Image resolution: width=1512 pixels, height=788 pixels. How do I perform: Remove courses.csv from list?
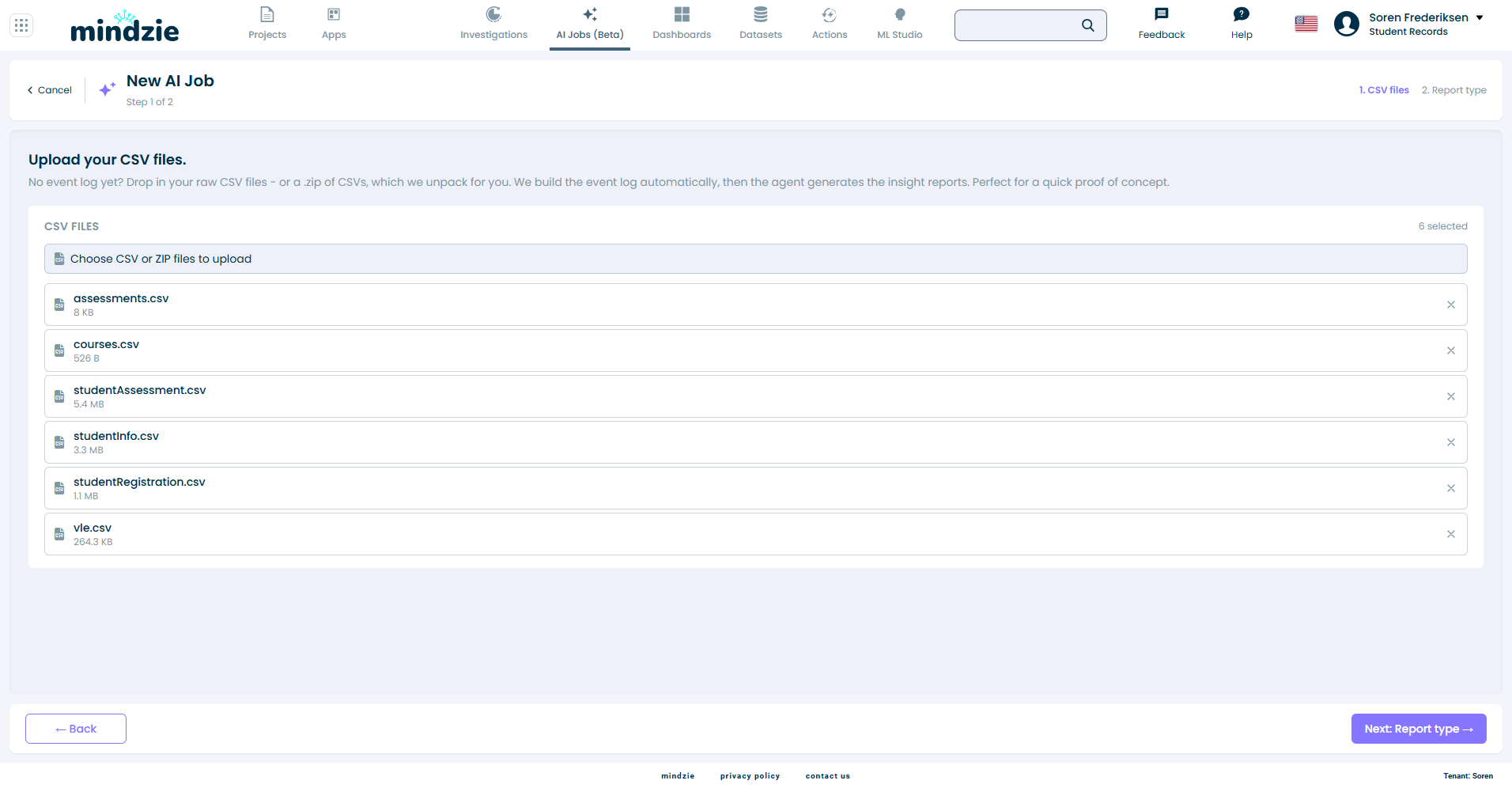[1451, 350]
